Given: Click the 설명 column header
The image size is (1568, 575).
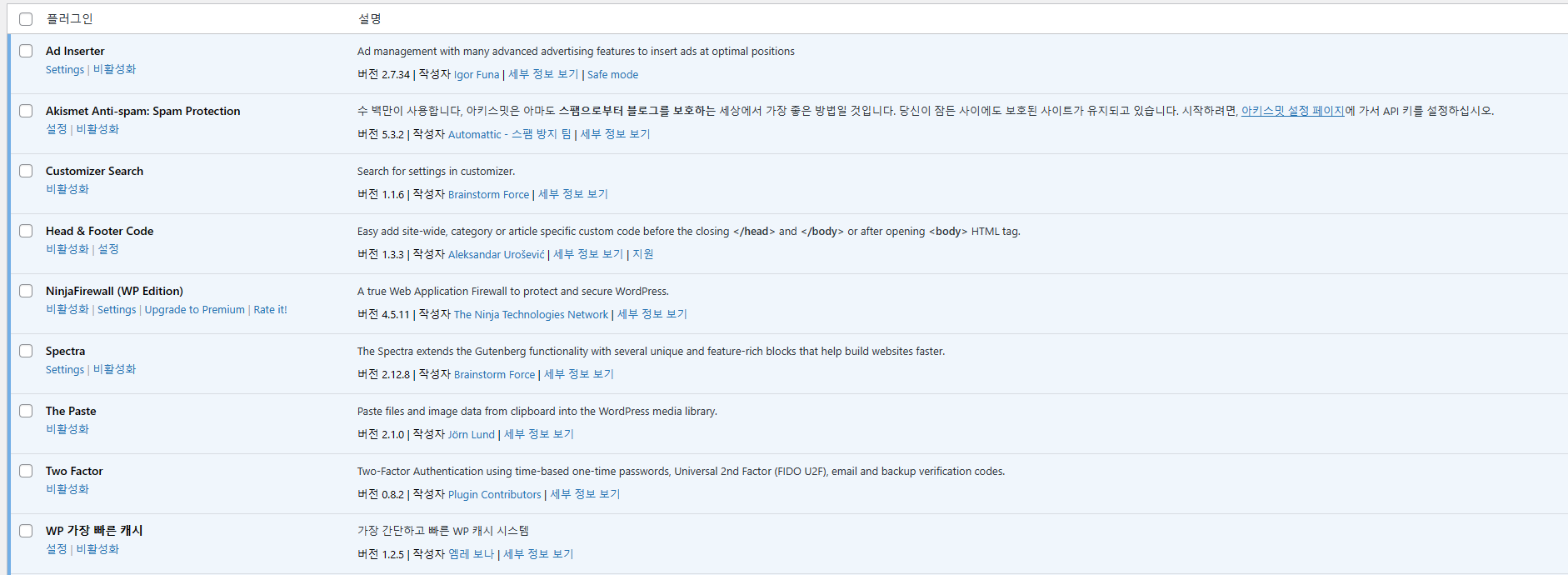Looking at the screenshot, I should pos(369,19).
